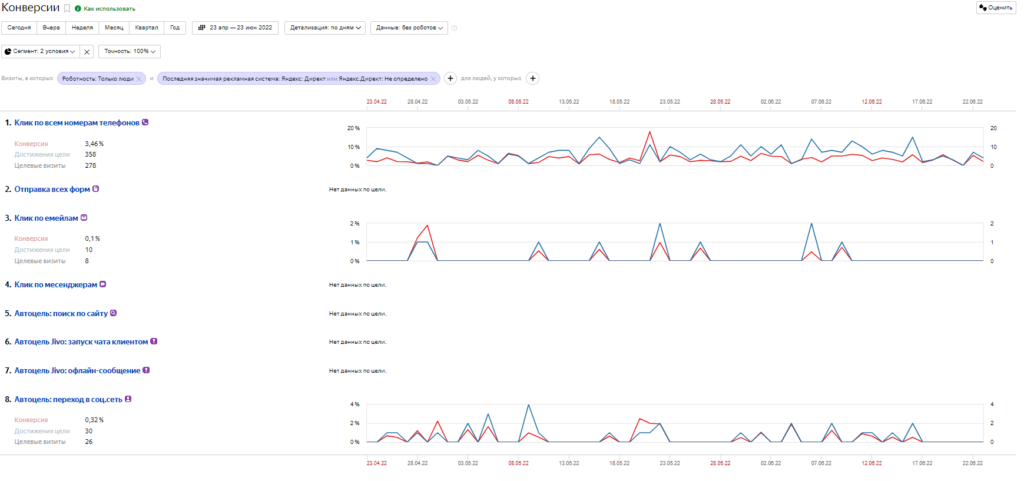Click social goal achievements value 30

89,431
